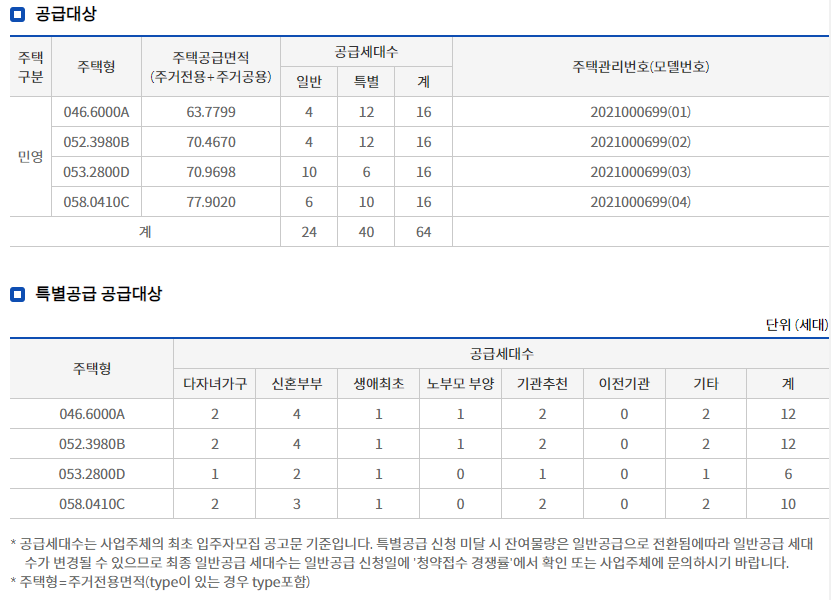Viewport: 831px width, 600px height.
Task: Click management number 2021000699(04)
Action: (641, 202)
